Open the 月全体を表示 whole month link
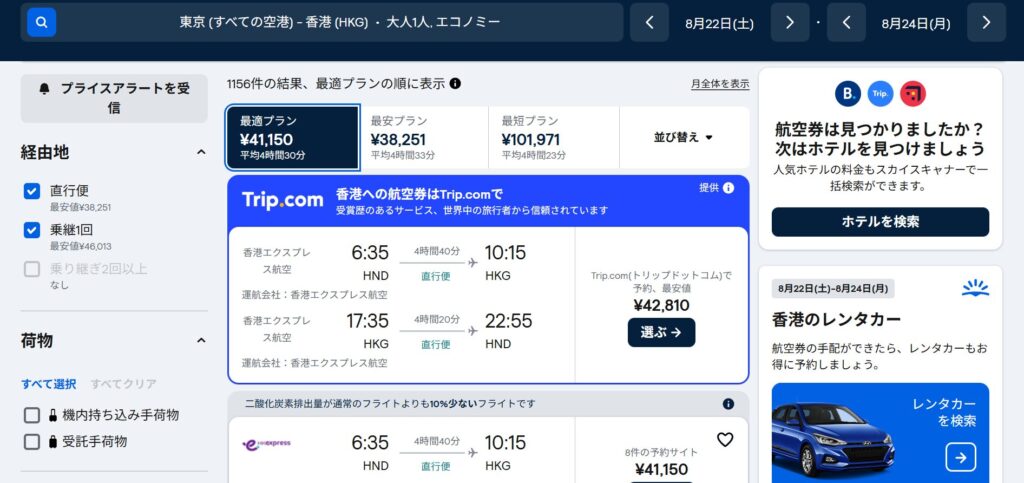 click(x=719, y=84)
